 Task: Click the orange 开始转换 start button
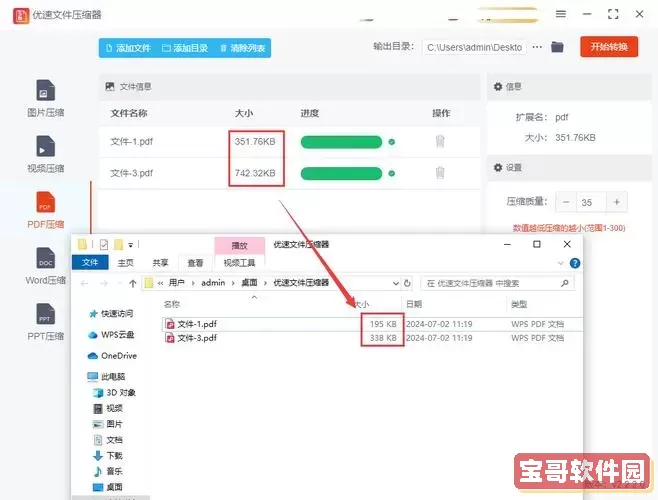pos(609,47)
